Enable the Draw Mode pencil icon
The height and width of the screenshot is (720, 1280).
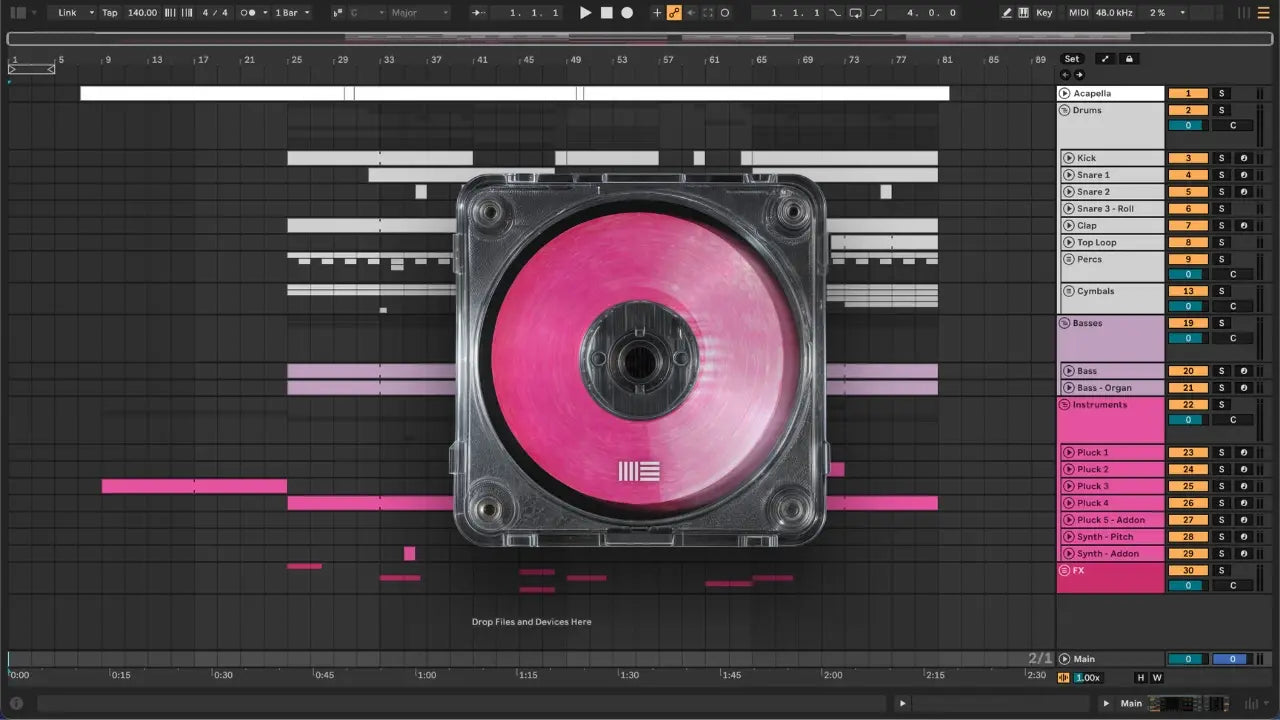pos(1007,13)
